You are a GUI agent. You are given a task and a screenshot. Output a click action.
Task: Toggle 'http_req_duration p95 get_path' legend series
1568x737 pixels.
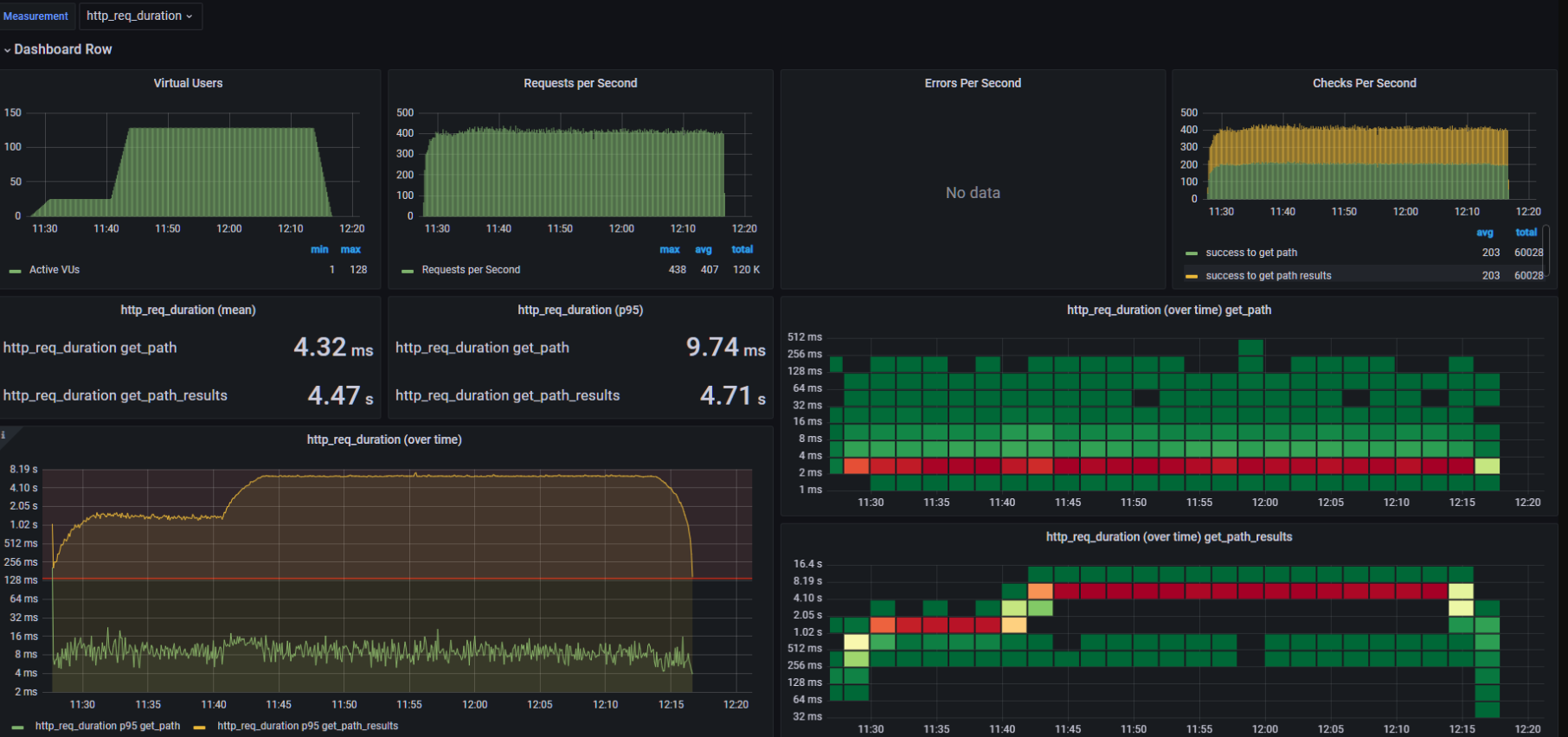tap(107, 726)
